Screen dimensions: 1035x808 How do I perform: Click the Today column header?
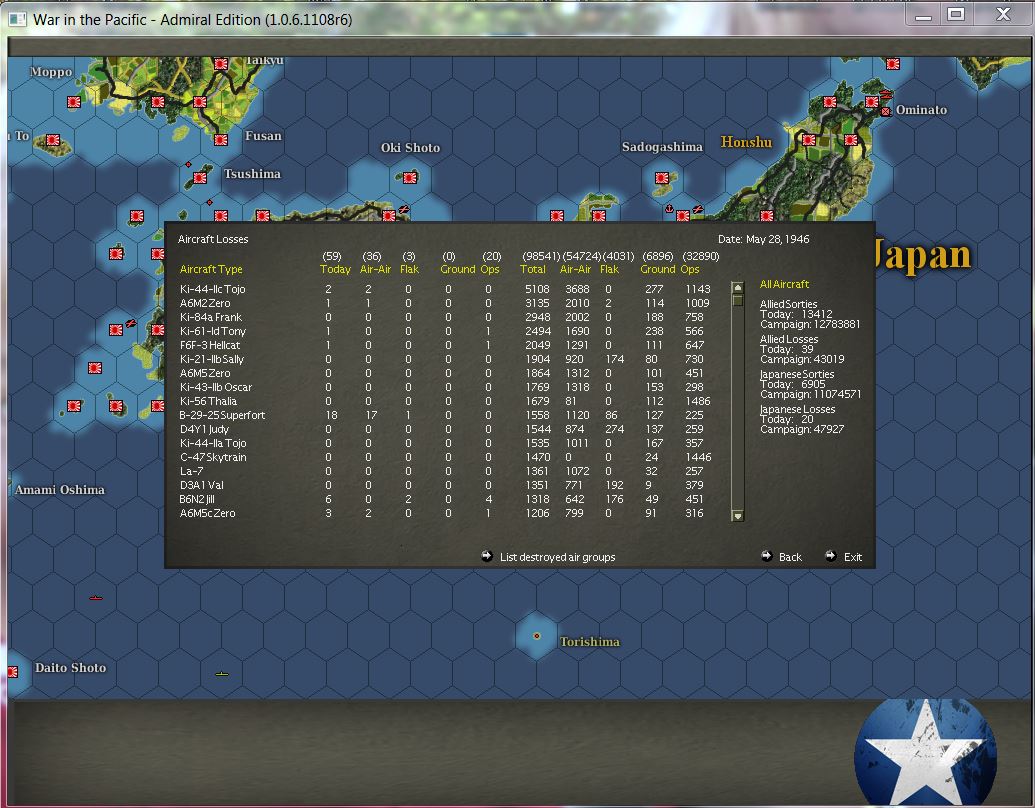pyautogui.click(x=335, y=269)
